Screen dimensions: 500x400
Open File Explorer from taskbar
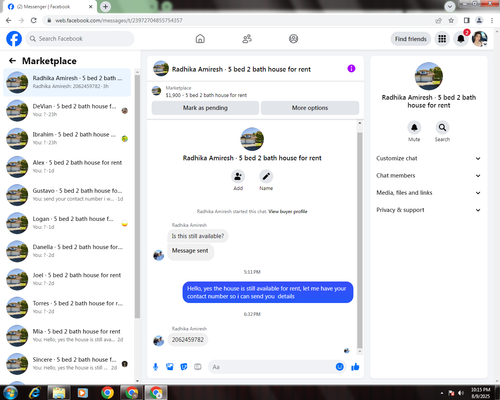point(59,393)
